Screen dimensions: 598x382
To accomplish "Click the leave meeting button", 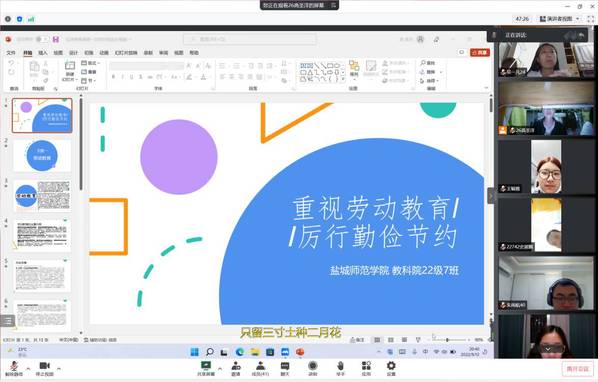I will tap(578, 368).
